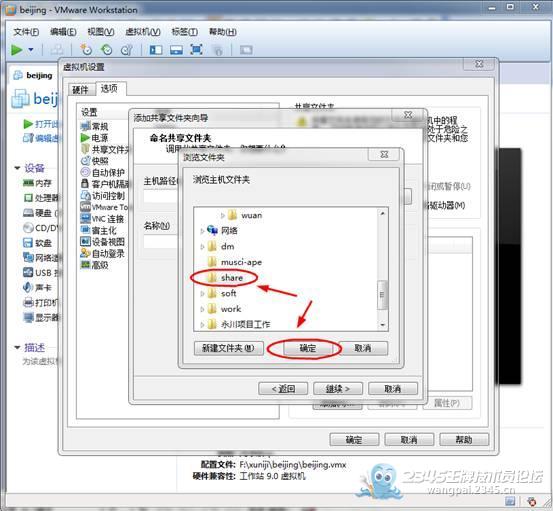Click 确定 in browse folder dialog
553x511 pixels.
(308, 348)
